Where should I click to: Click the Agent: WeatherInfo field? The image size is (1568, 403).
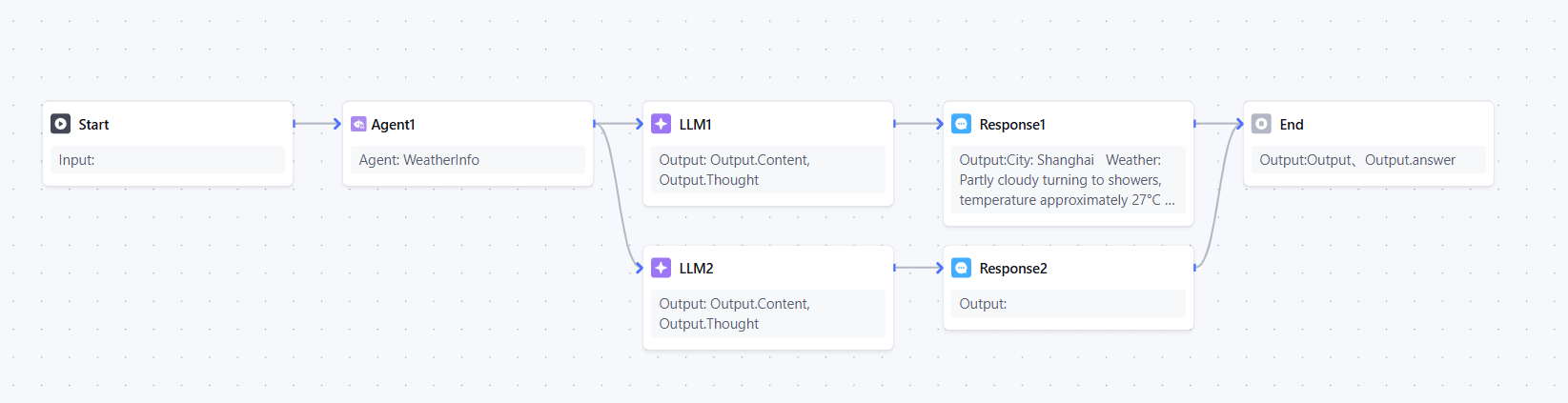[467, 160]
